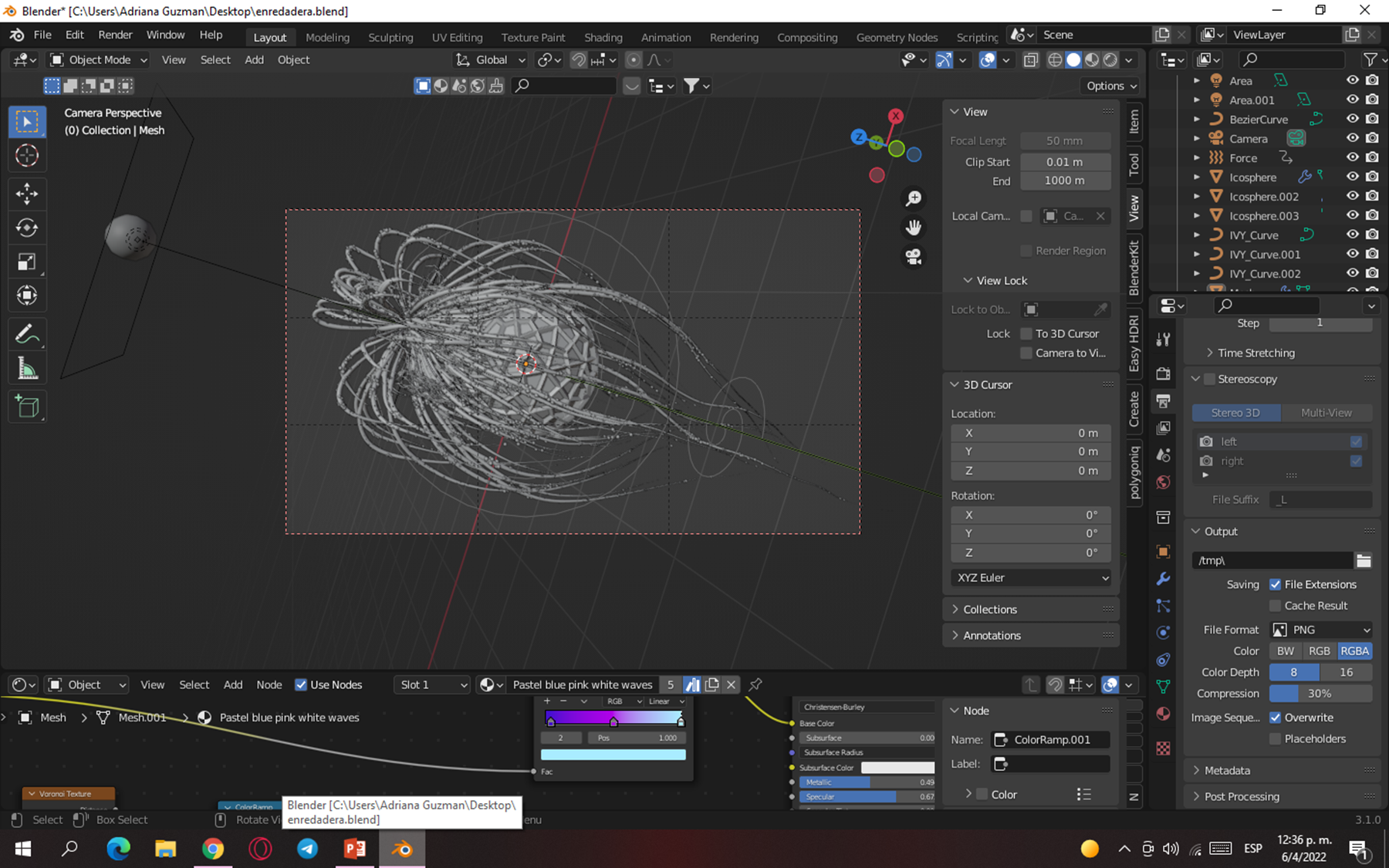Screen dimensions: 1389x868
Task: Switch to wireframe viewport shading
Action: tap(1055, 60)
